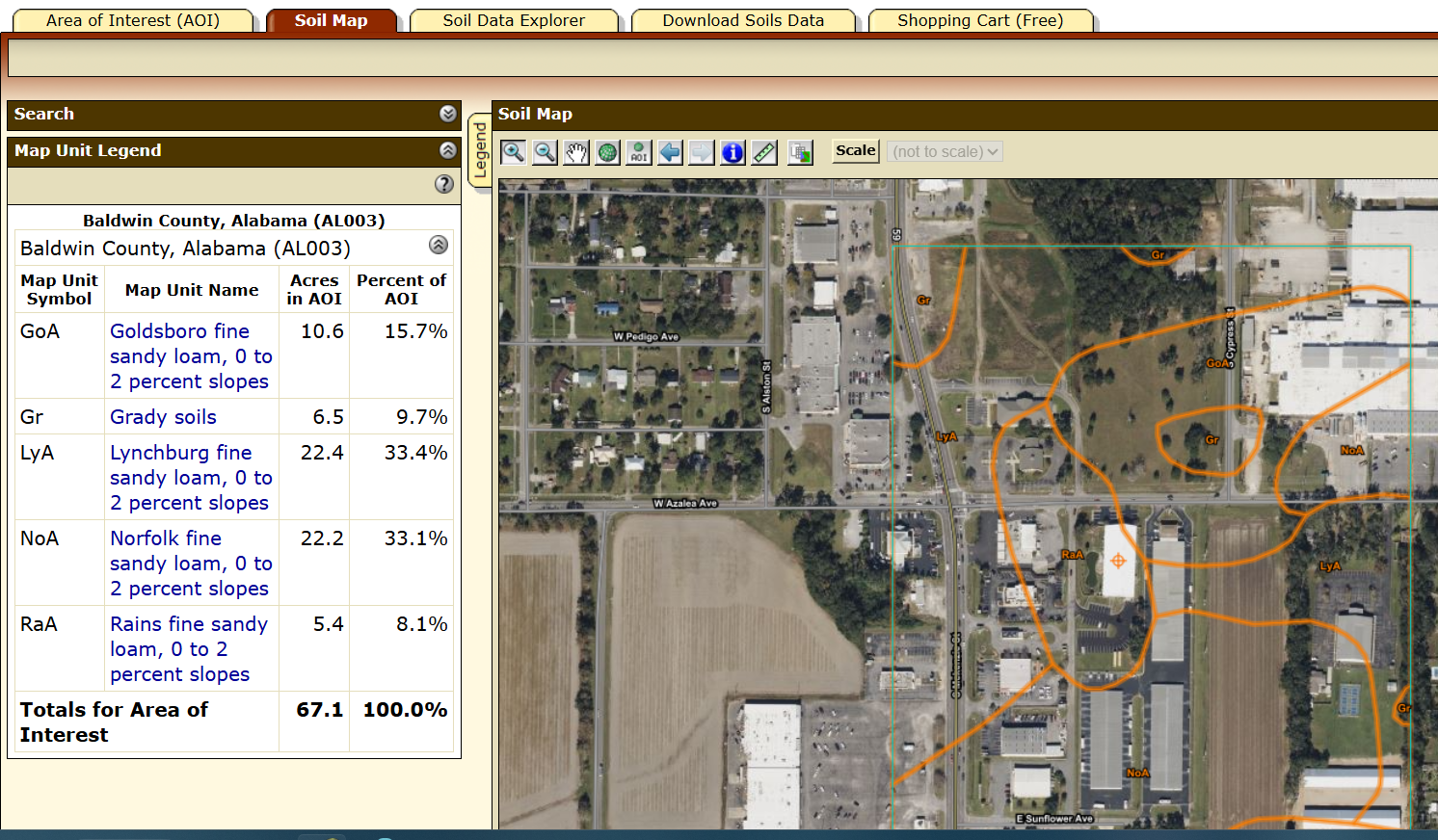Collapse the Map Unit Legend panel
The height and width of the screenshot is (840, 1438).
point(447,150)
